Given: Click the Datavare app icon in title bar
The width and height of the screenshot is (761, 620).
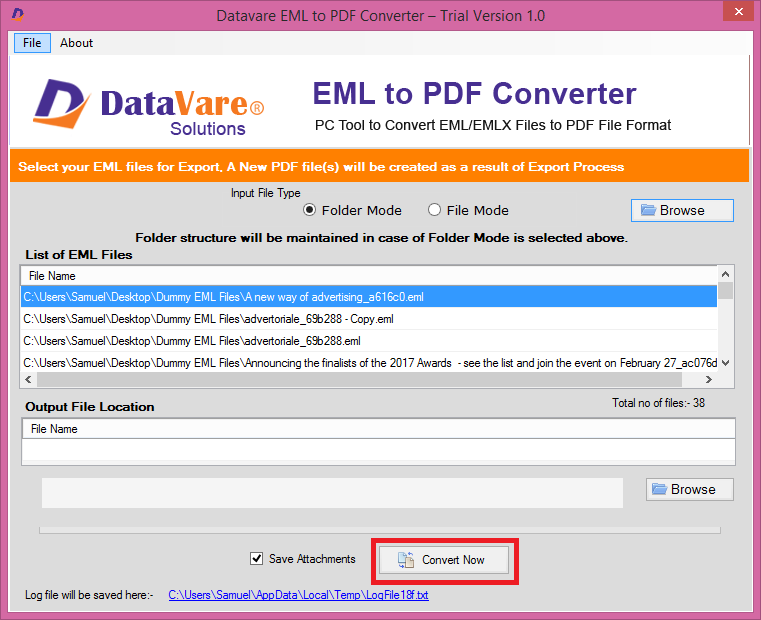Looking at the screenshot, I should [x=17, y=14].
